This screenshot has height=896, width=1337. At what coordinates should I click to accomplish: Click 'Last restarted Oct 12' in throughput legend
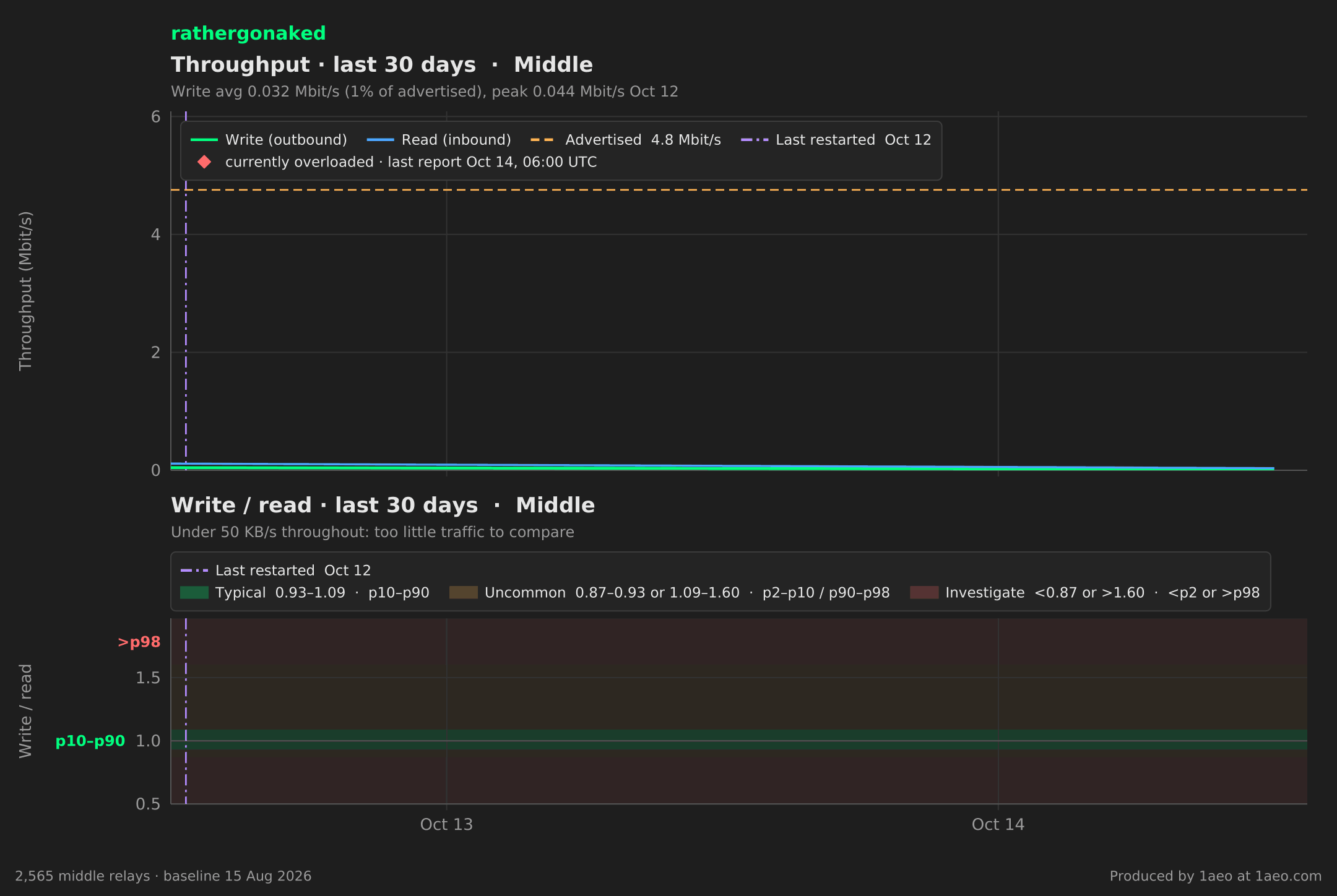pyautogui.click(x=854, y=140)
